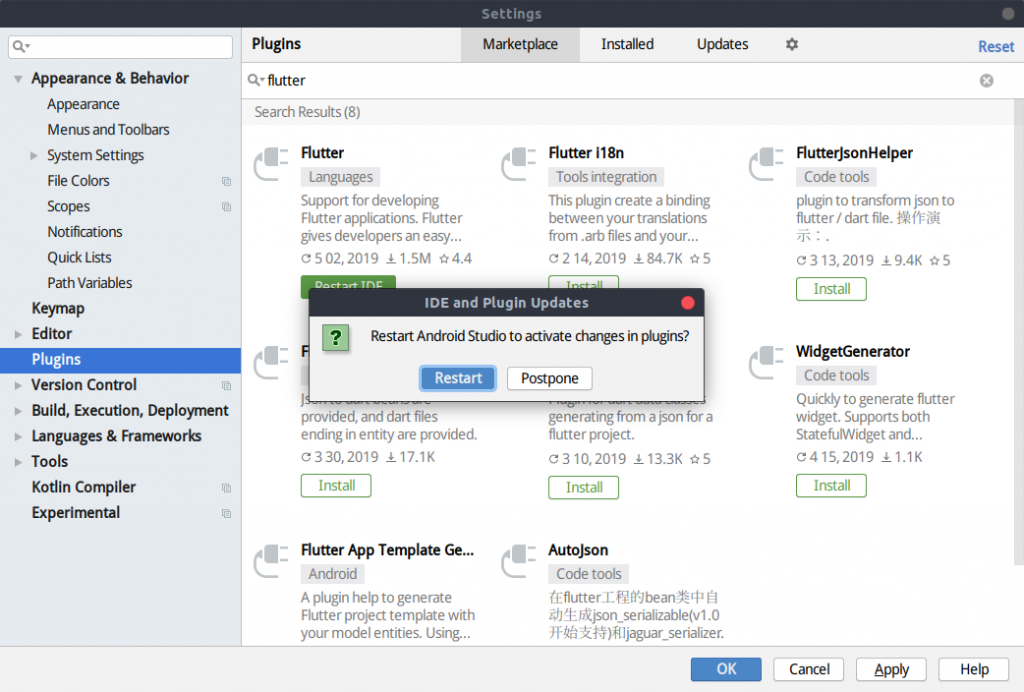
Task: Click the Reset link
Action: click(x=996, y=46)
